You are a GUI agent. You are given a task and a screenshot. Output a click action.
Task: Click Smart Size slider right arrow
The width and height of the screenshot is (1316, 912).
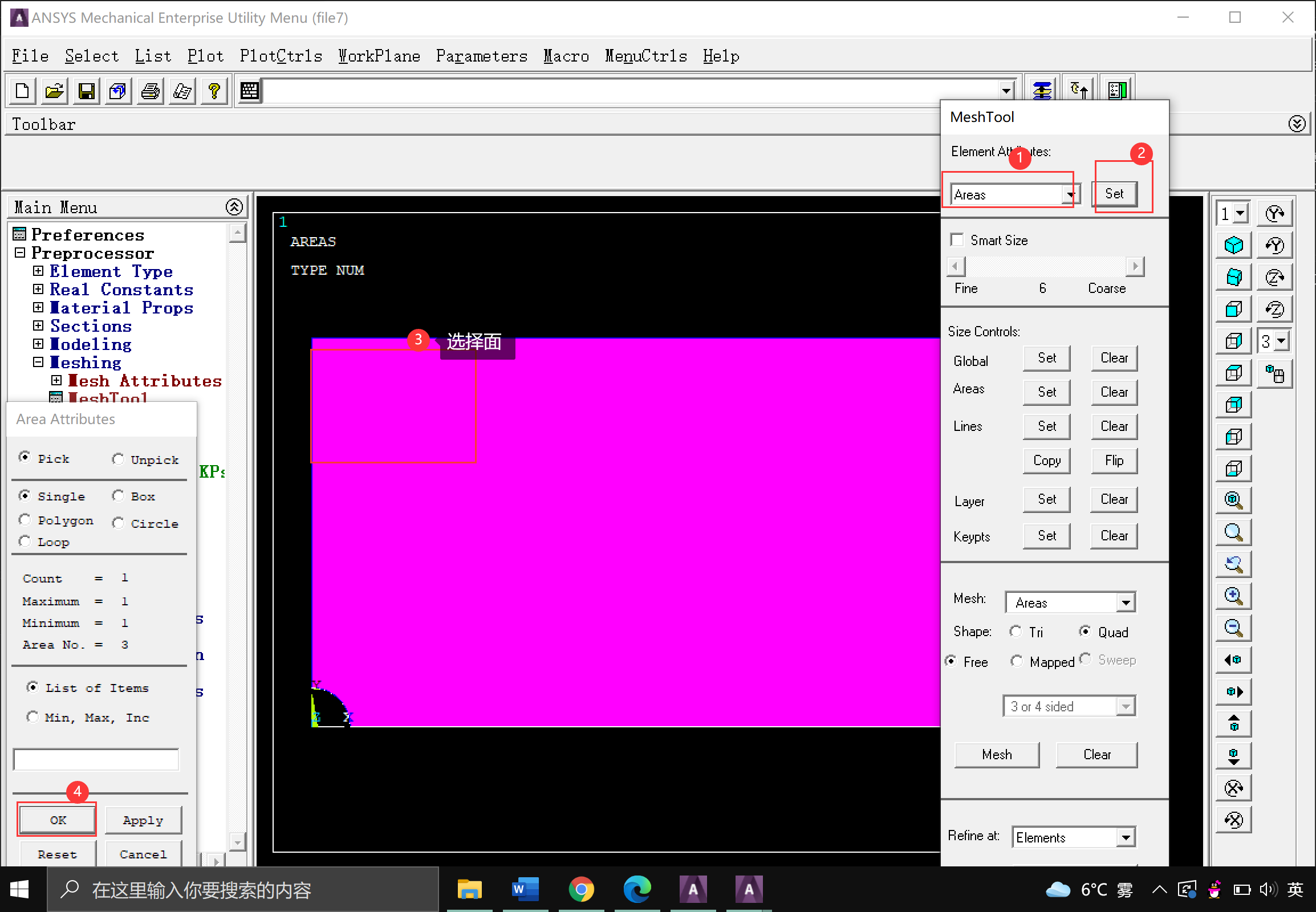pyautogui.click(x=1135, y=266)
